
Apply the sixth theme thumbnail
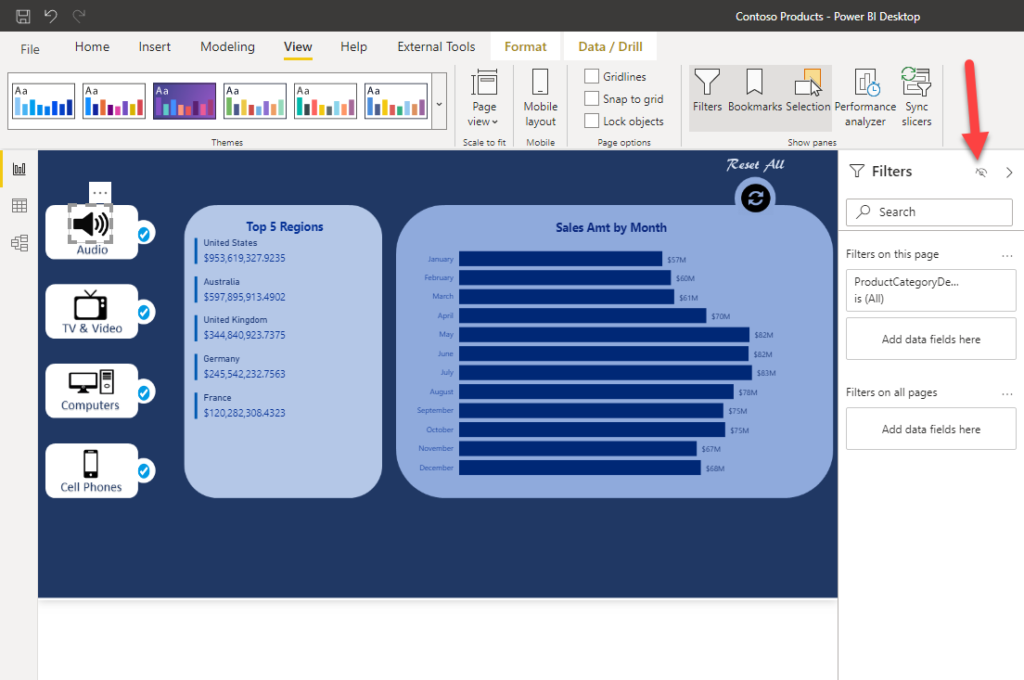(x=396, y=101)
